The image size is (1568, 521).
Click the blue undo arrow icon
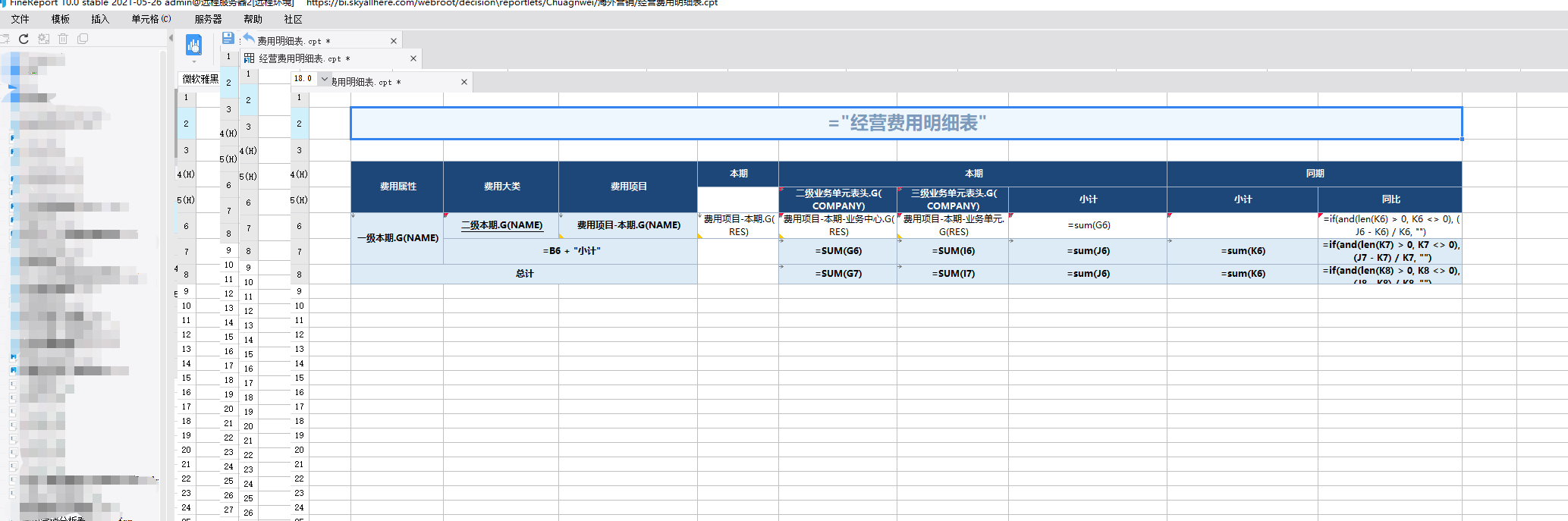(248, 38)
